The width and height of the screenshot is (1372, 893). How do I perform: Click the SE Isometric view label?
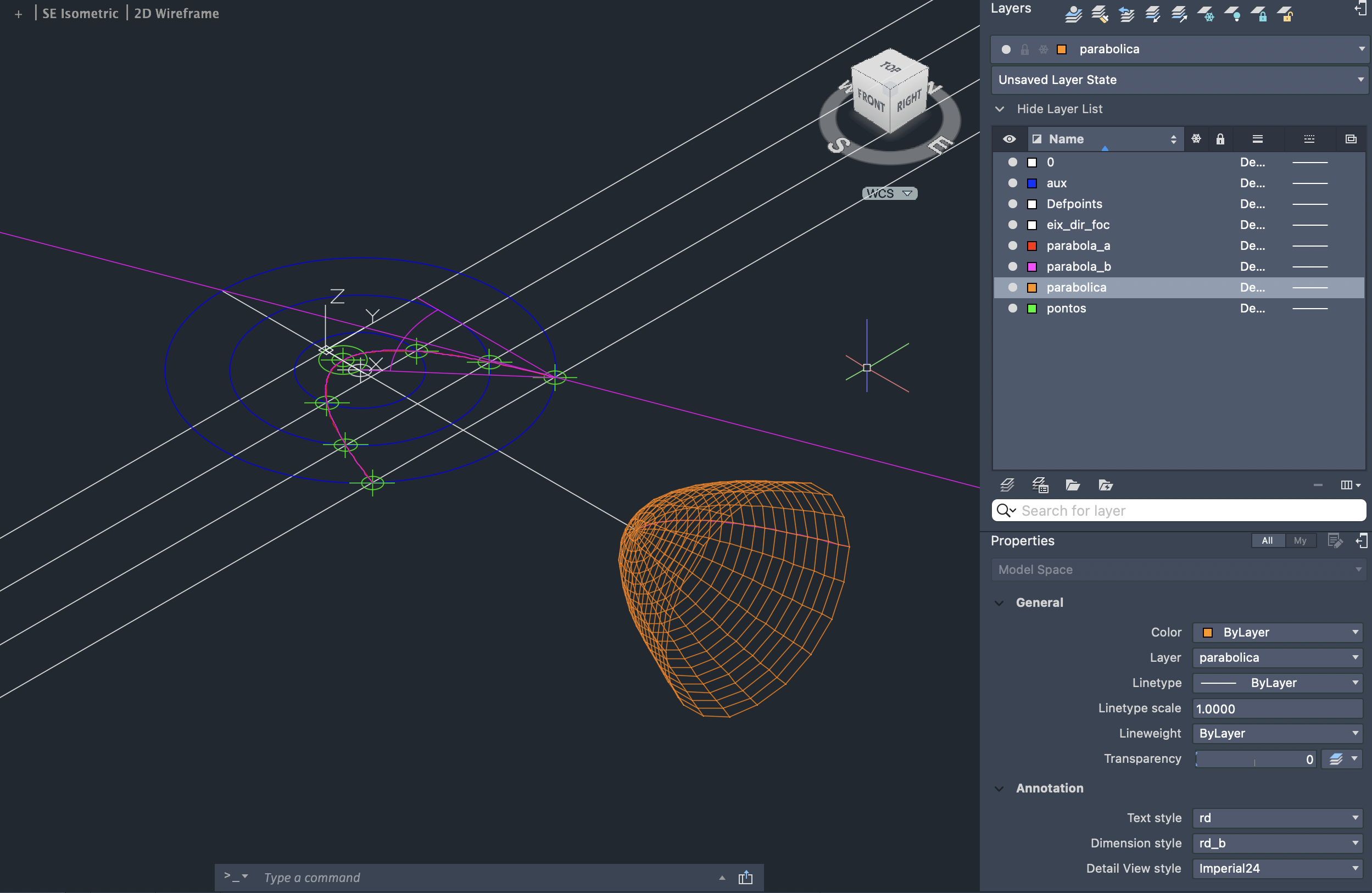80,13
